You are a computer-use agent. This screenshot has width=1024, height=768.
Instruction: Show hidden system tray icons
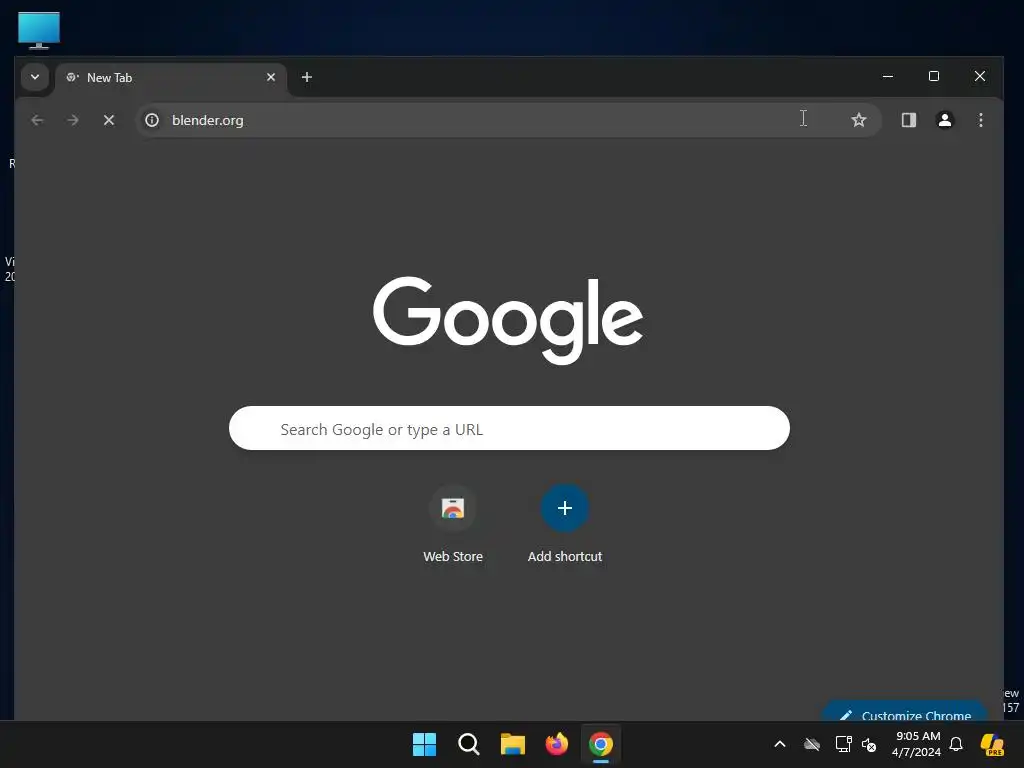(x=779, y=744)
